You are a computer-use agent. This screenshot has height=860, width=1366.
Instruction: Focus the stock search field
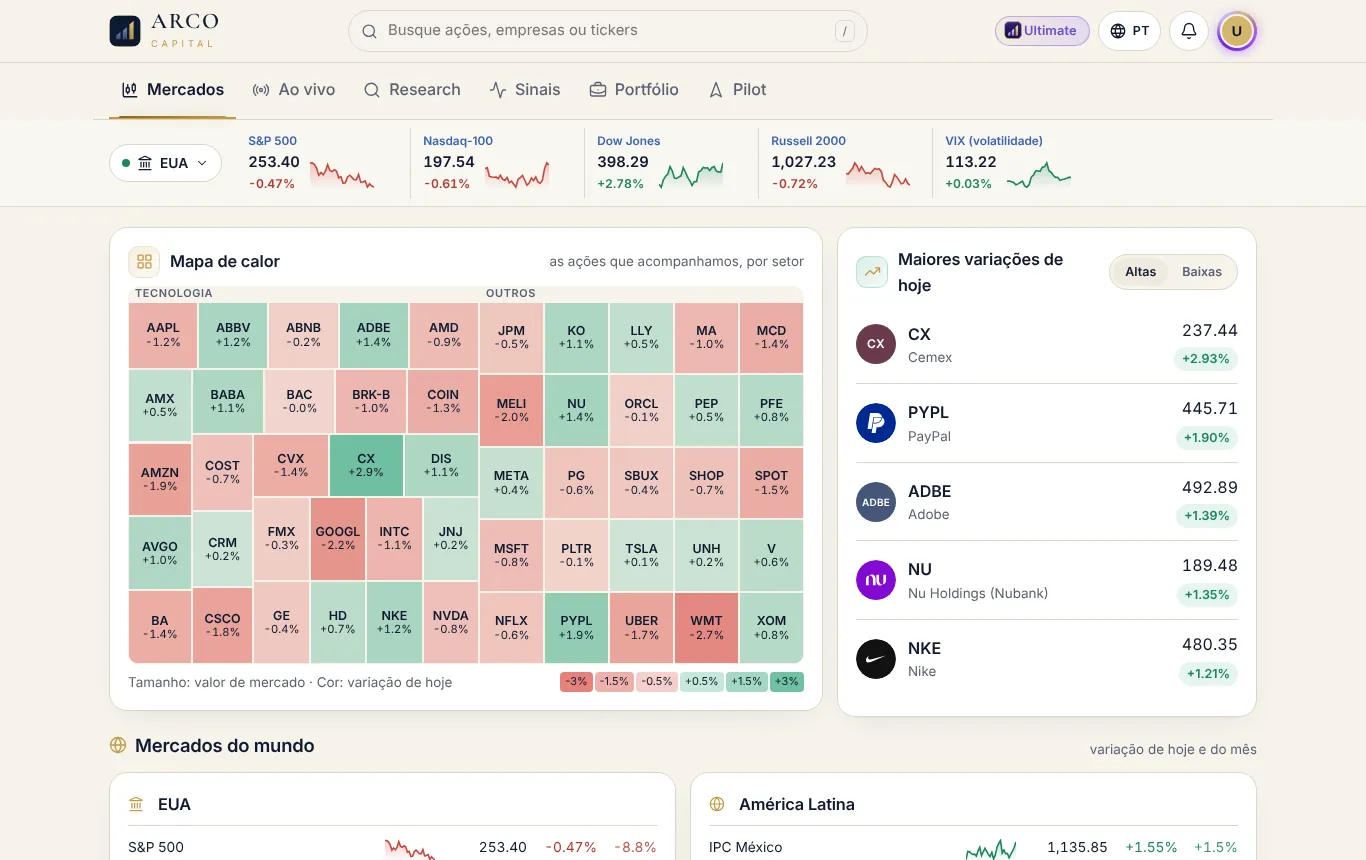[x=608, y=31]
